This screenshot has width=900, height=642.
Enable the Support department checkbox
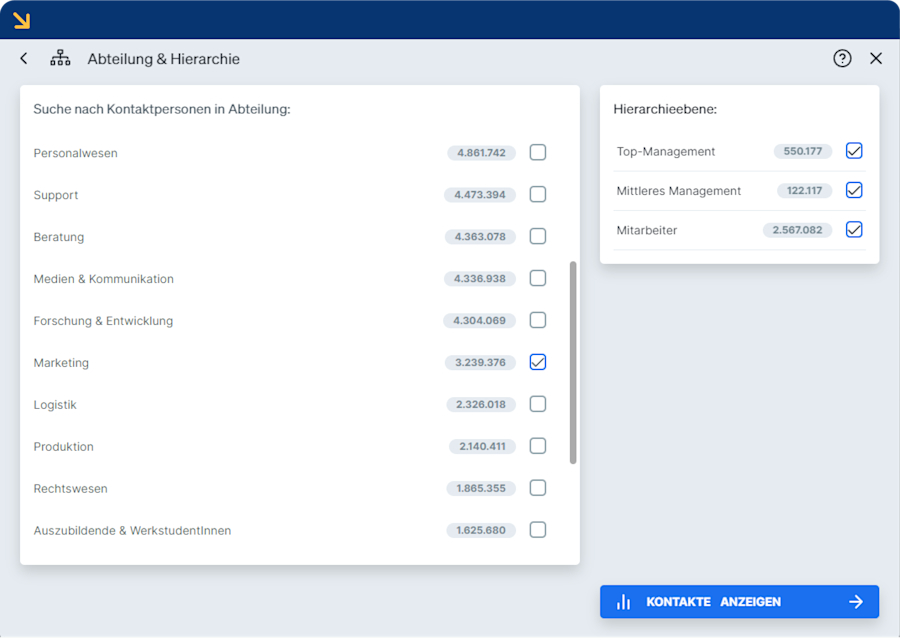[538, 194]
